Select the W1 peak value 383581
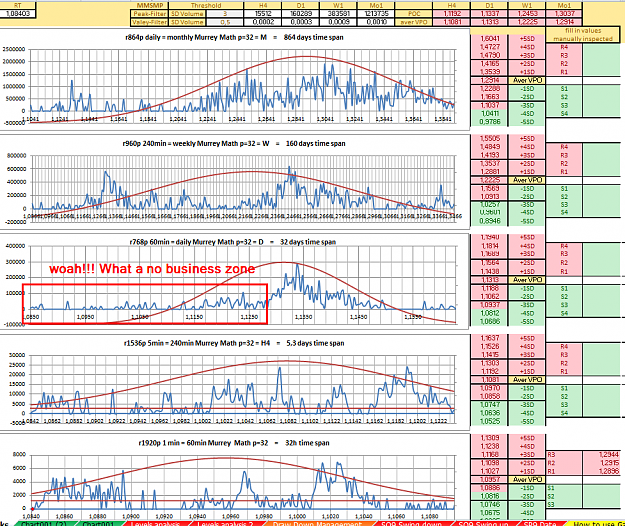The height and width of the screenshot is (526, 625). 338,14
